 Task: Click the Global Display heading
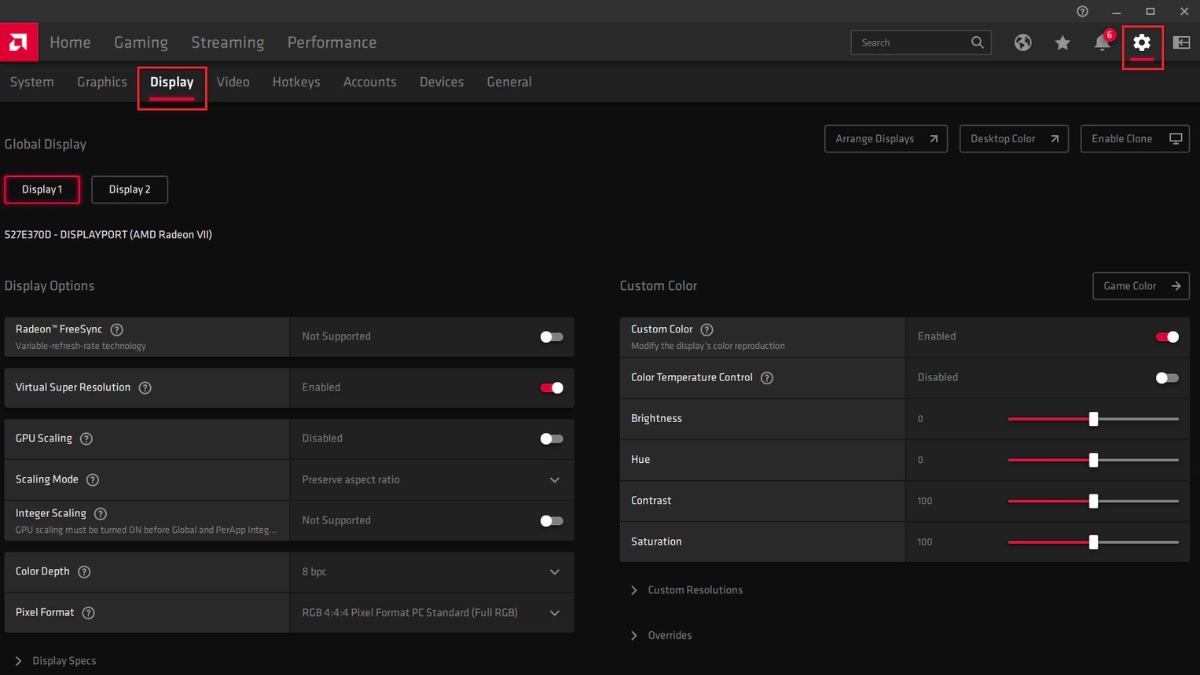(x=45, y=144)
